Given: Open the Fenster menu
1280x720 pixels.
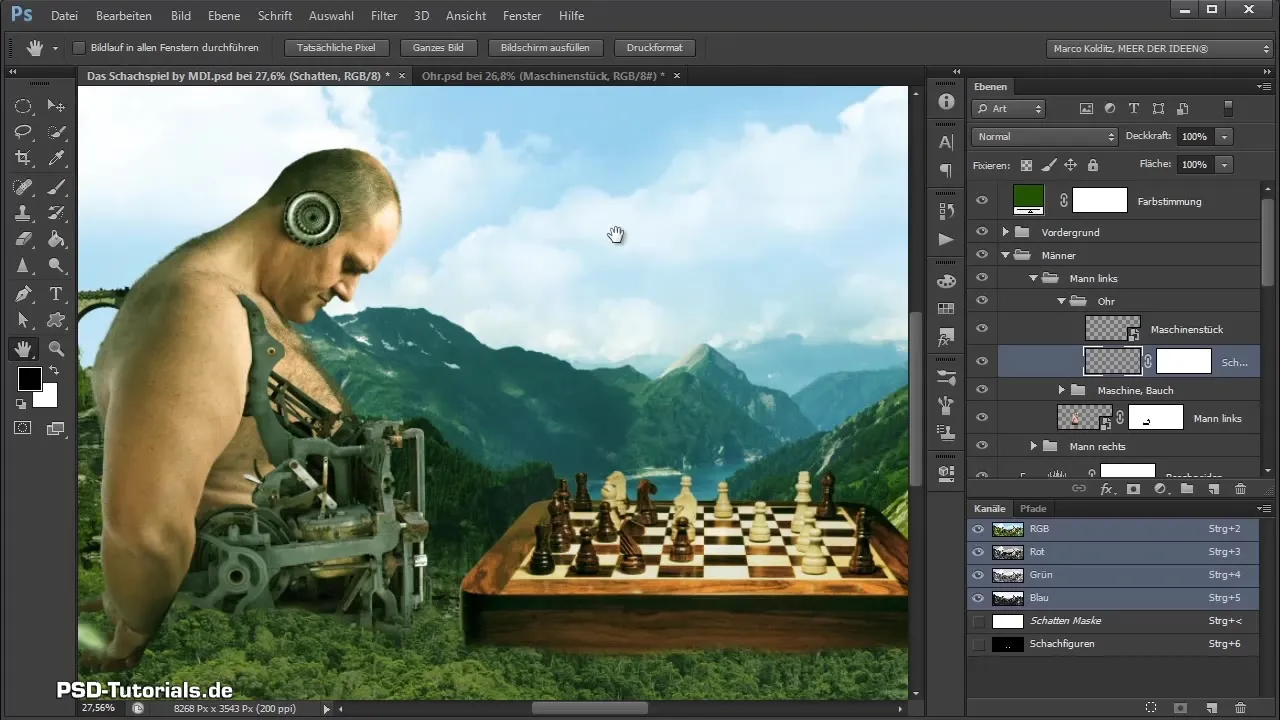Looking at the screenshot, I should pyautogui.click(x=522, y=16).
